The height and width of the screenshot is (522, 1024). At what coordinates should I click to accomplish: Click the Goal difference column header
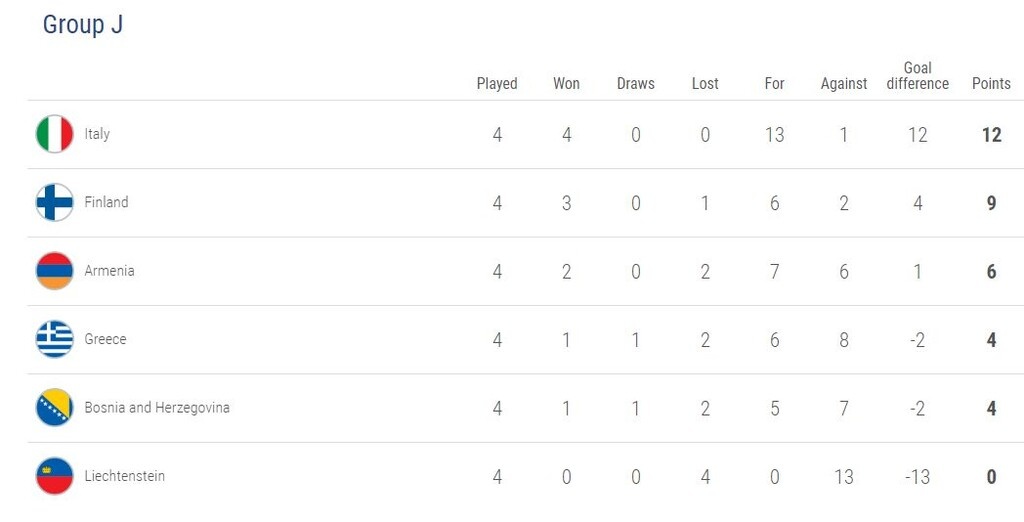(x=917, y=76)
